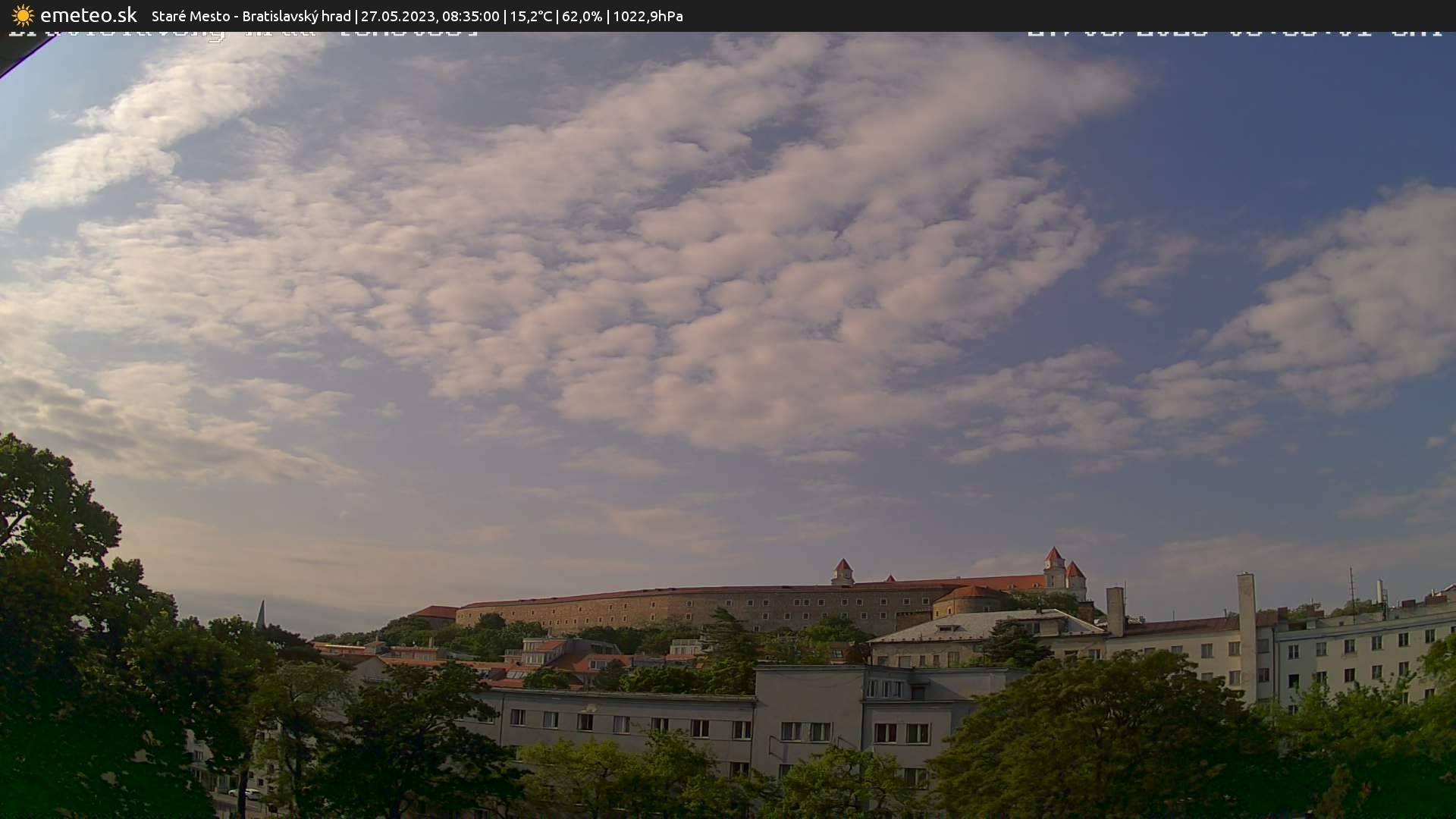Viewport: 1456px width, 819px height.
Task: Click the green church spire above trees
Action: pos(261,615)
